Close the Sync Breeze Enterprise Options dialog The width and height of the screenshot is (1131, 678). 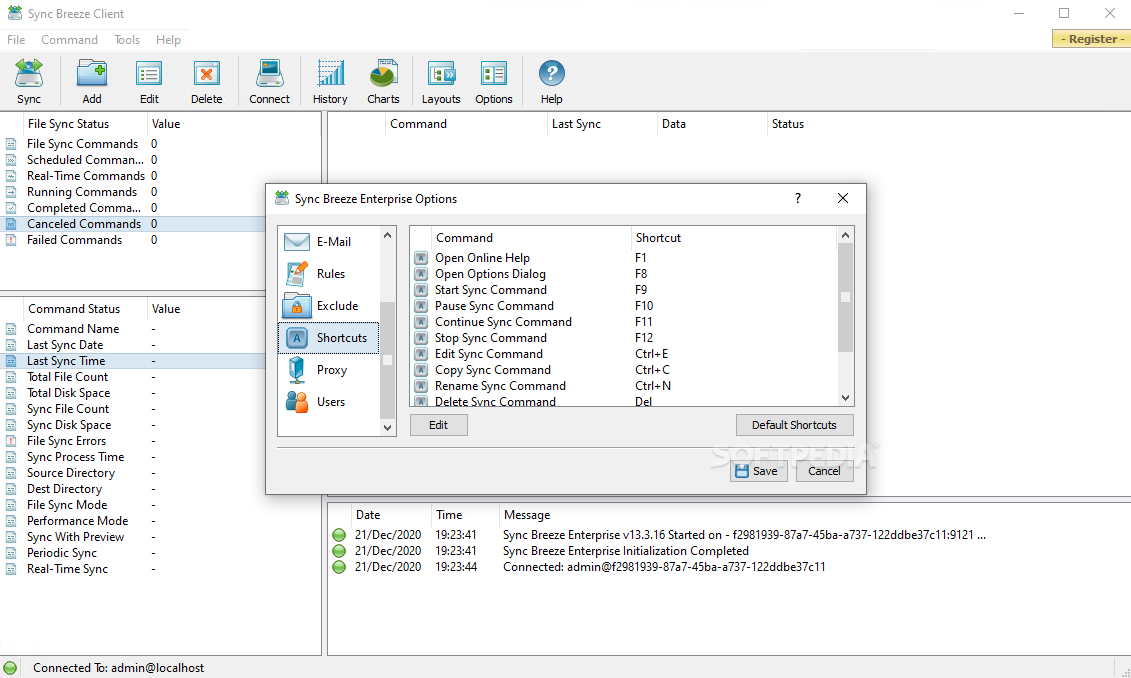(842, 198)
